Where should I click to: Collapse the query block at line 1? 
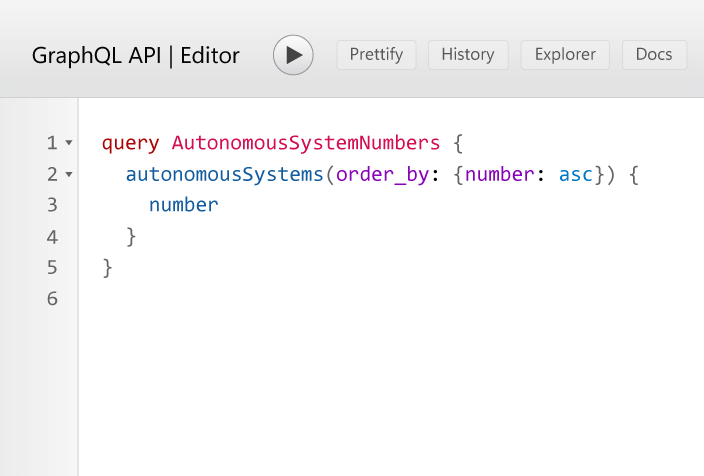click(69, 143)
